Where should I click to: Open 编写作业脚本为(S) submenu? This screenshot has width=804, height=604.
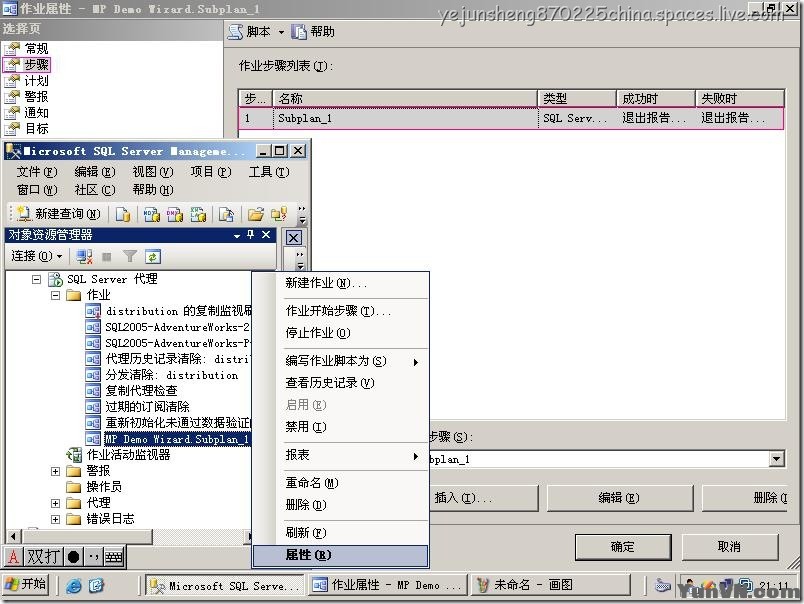tap(340, 361)
